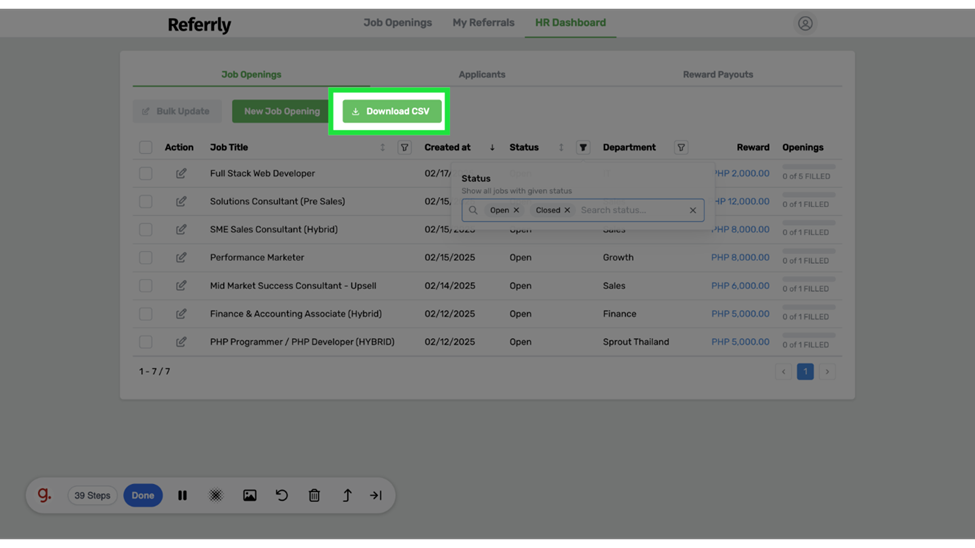Click the screenshot image icon in recorder toolbar
The width and height of the screenshot is (975, 548).
pyautogui.click(x=249, y=495)
